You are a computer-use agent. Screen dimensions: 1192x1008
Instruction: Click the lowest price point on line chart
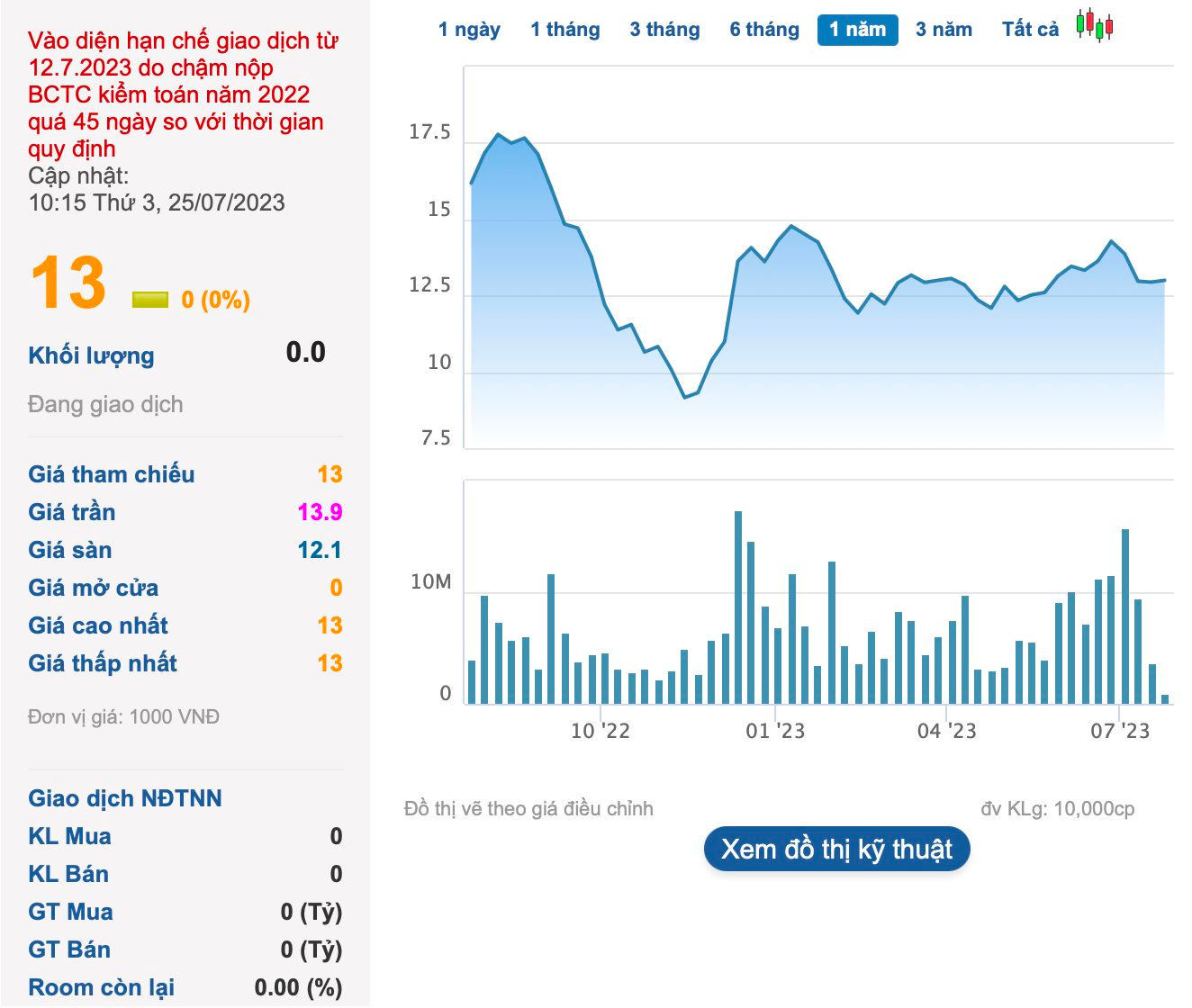coord(685,397)
